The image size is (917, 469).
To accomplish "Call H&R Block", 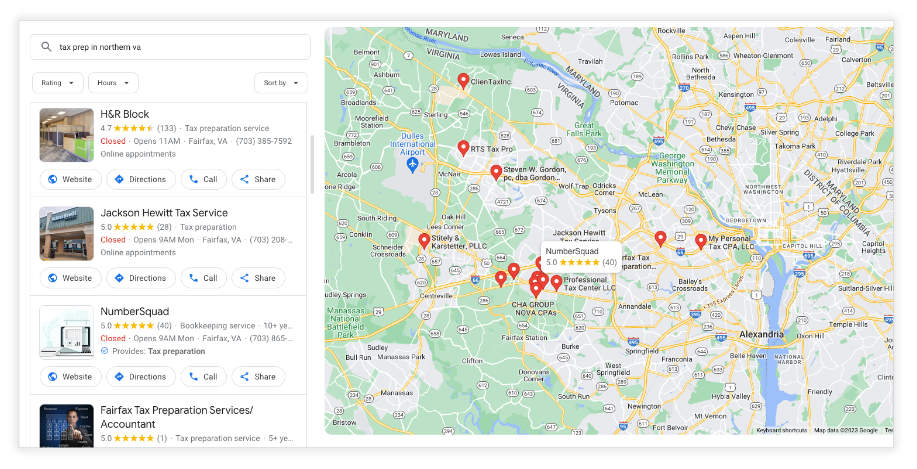I will pyautogui.click(x=204, y=180).
